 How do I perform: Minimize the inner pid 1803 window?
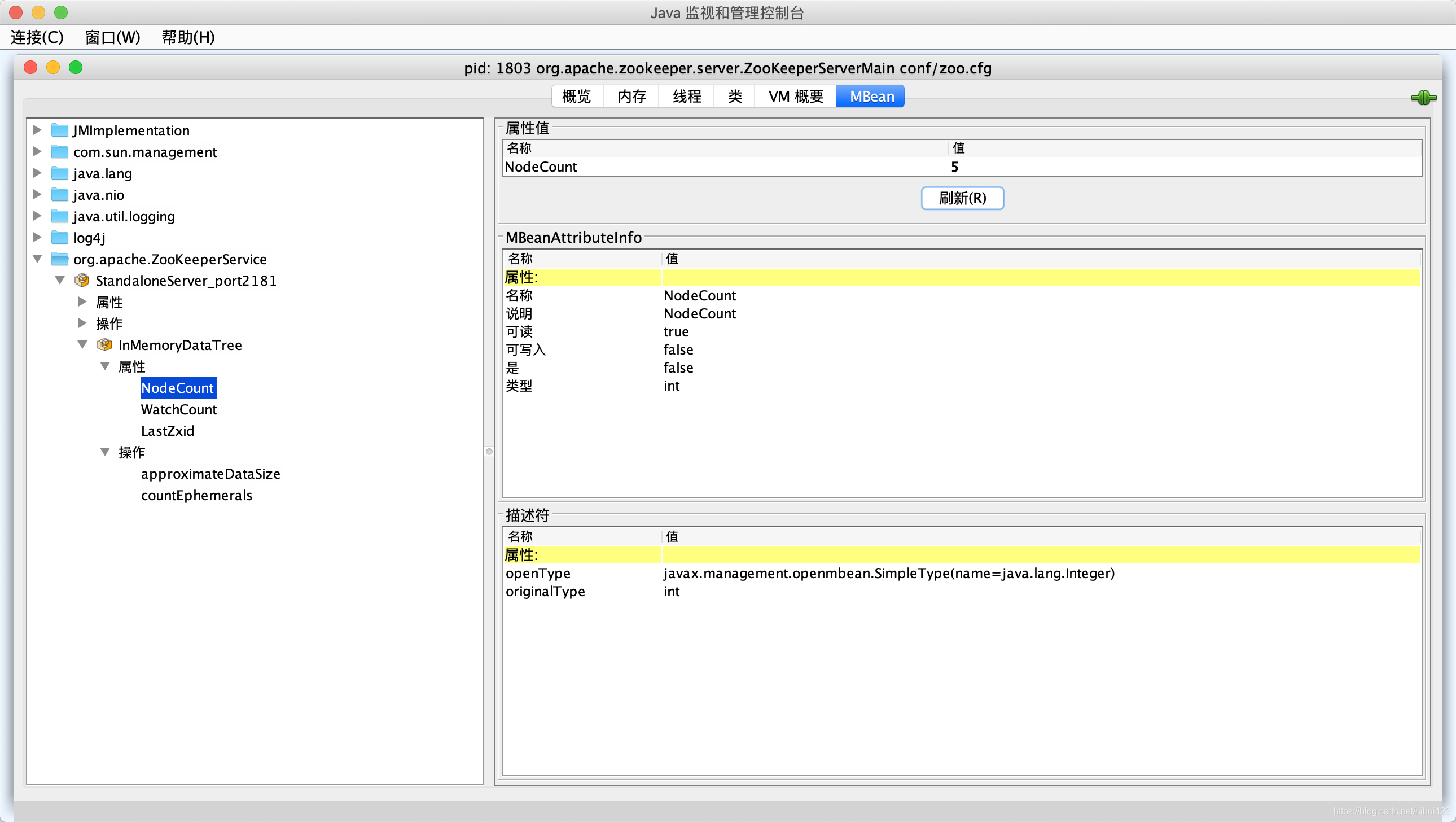point(53,67)
